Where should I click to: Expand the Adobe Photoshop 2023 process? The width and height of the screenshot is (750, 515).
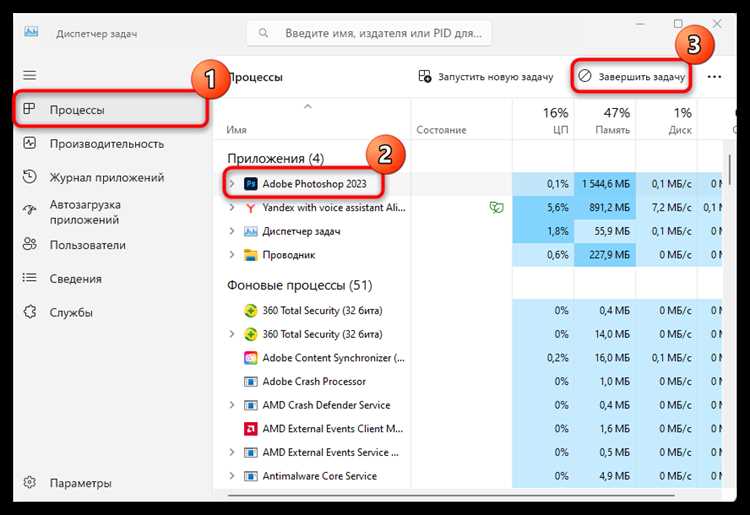pyautogui.click(x=232, y=184)
